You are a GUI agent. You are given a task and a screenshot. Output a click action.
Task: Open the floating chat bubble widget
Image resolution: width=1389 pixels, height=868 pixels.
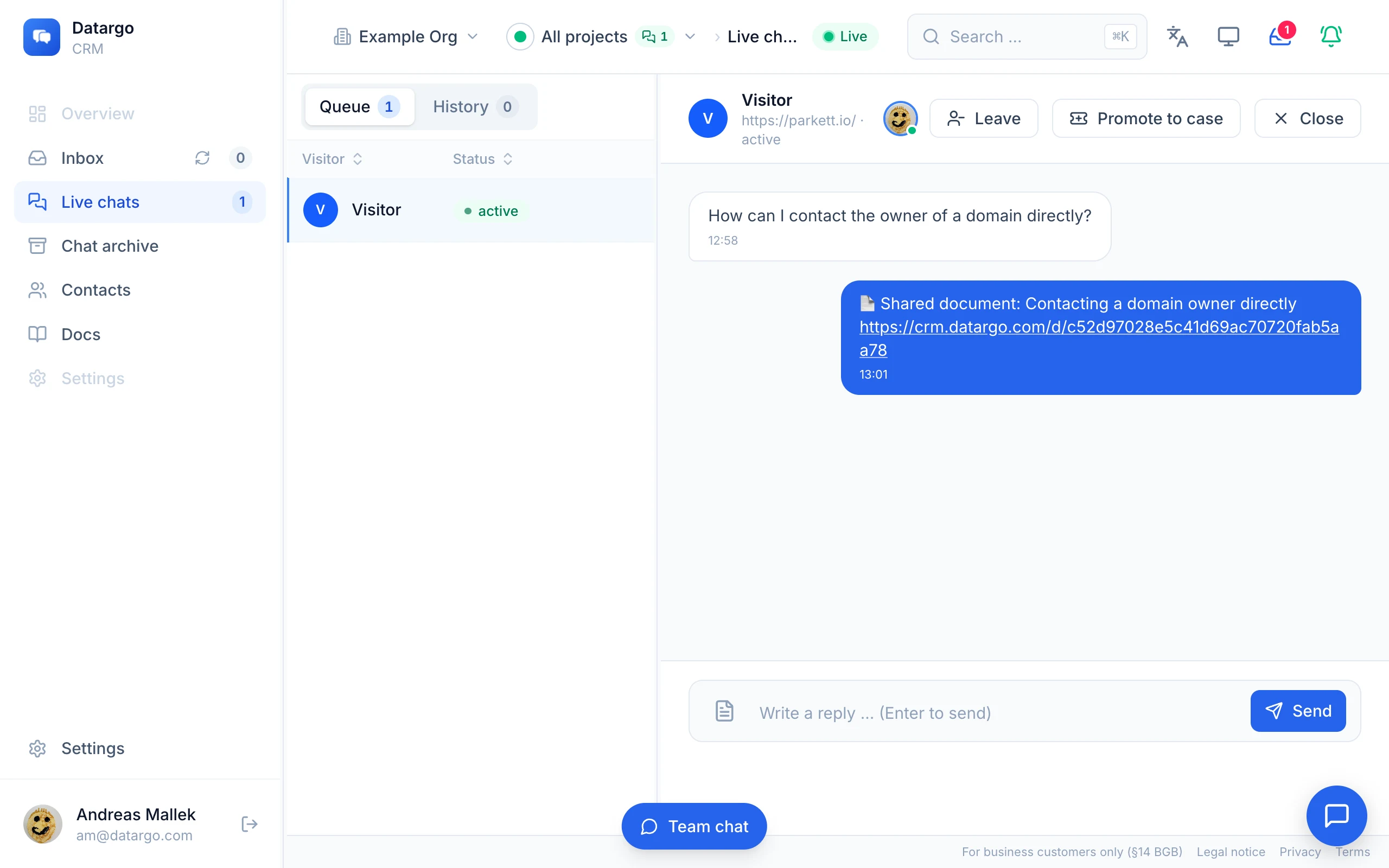click(1336, 815)
